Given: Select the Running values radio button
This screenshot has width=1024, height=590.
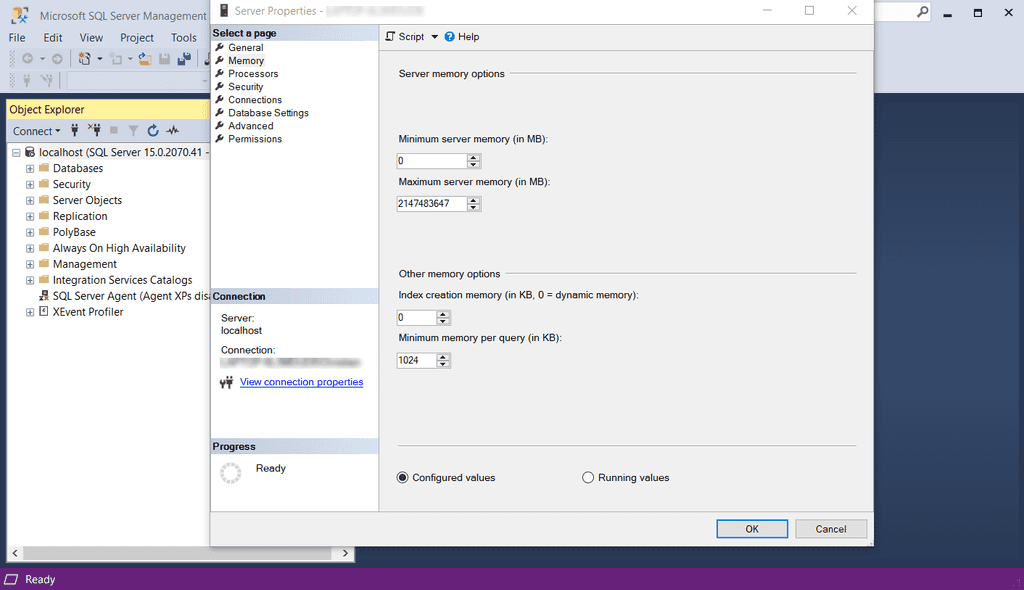Looking at the screenshot, I should [x=588, y=477].
